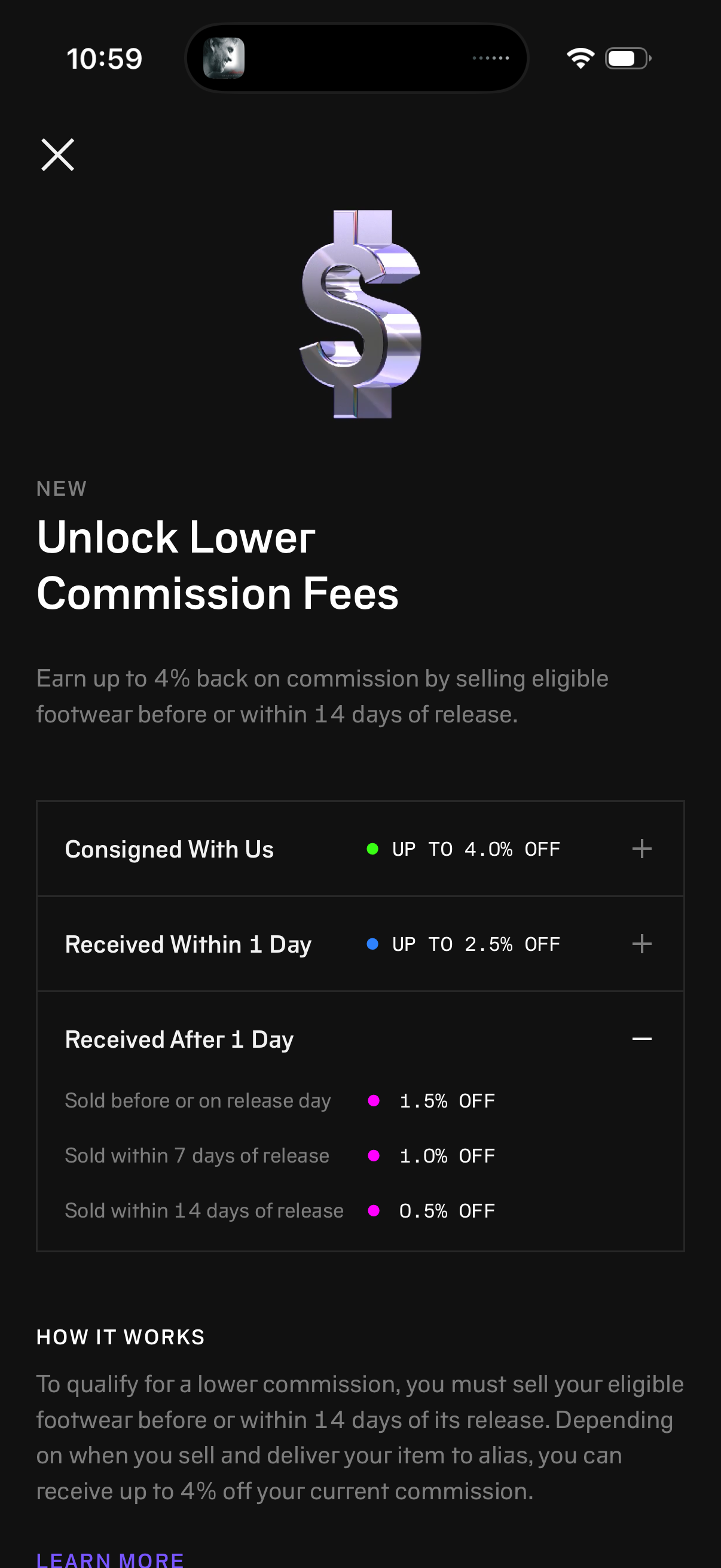The image size is (721, 1568).
Task: Tap the green dot beside 4.0% off
Action: pyautogui.click(x=372, y=849)
